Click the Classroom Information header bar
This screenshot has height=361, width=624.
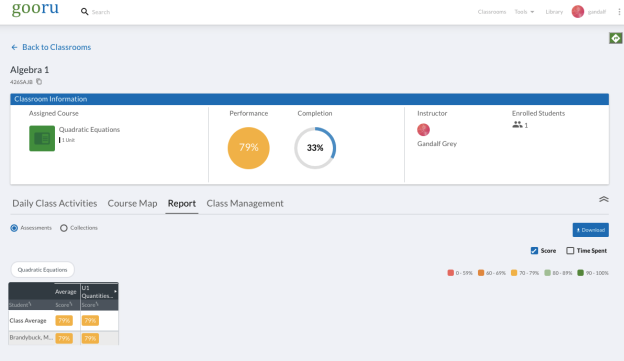(310, 99)
